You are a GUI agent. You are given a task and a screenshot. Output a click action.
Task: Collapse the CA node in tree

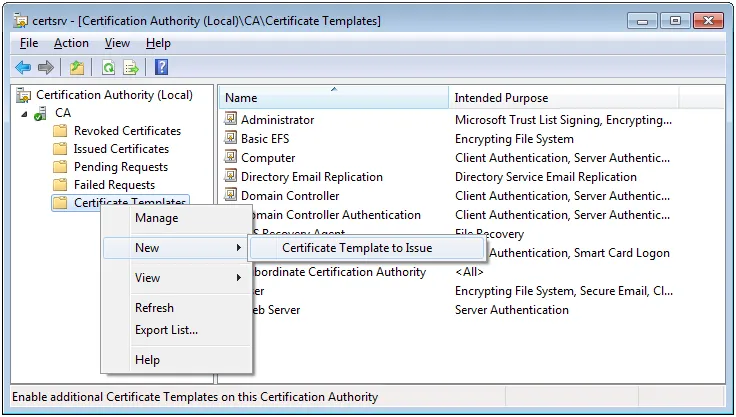24,114
